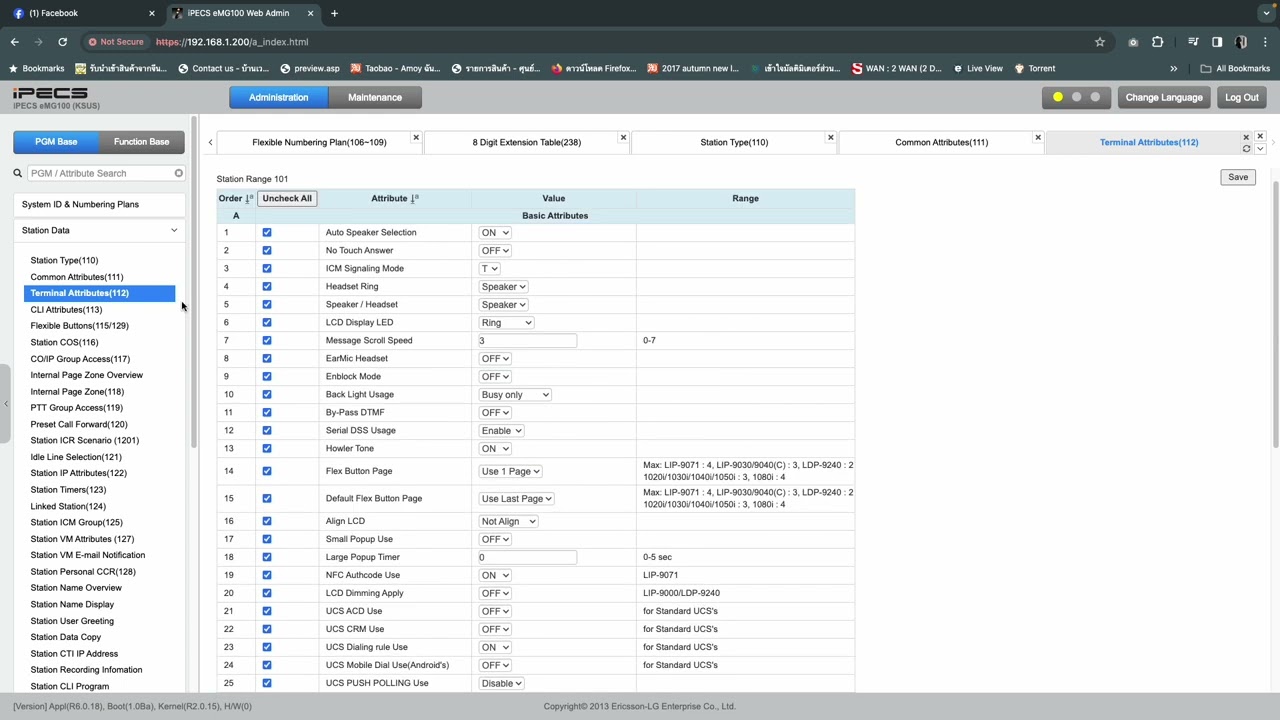Image resolution: width=1280 pixels, height=720 pixels.
Task: Click the camera screenshot extension icon
Action: point(1133,42)
